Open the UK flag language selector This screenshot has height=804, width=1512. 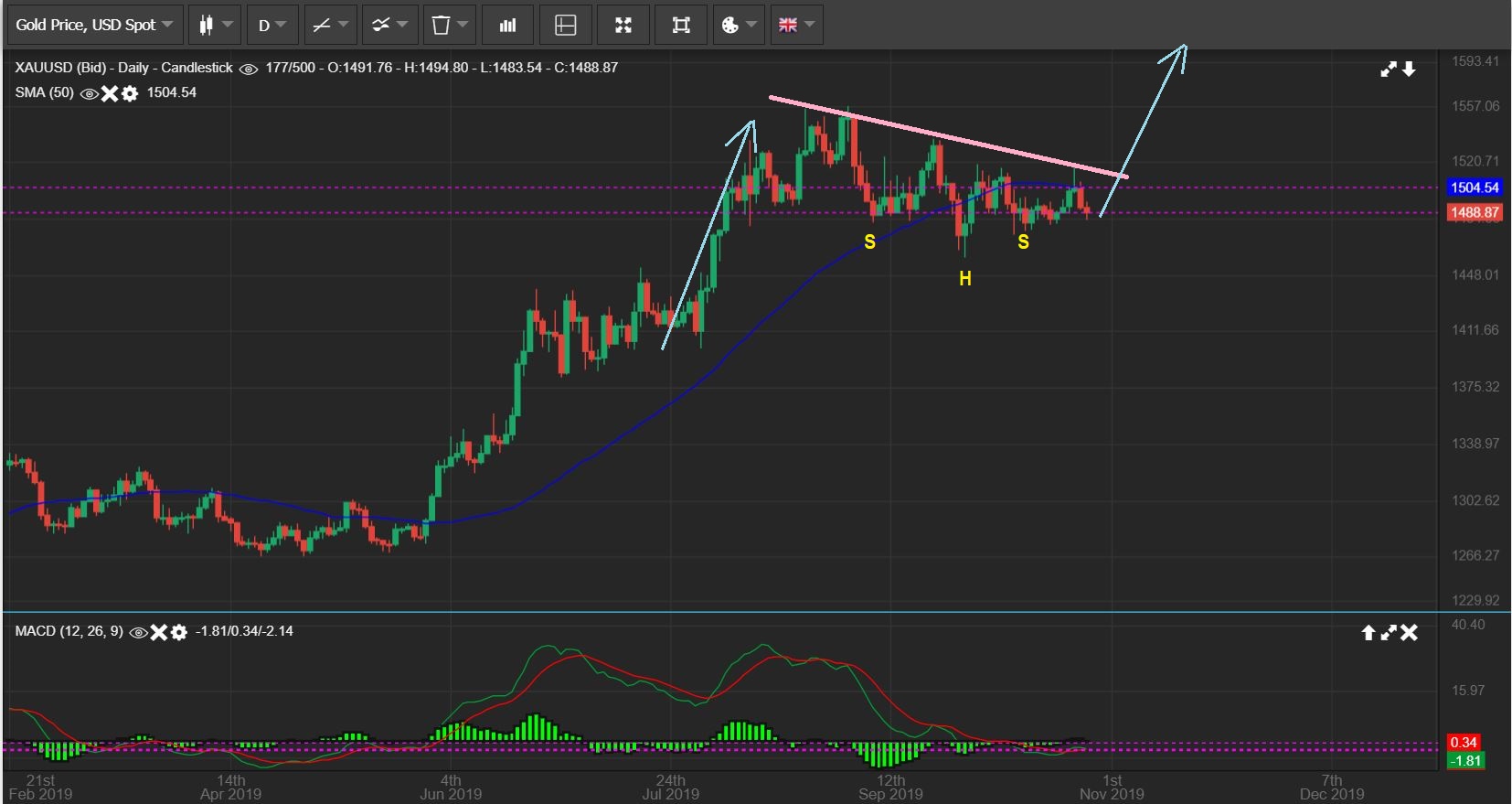pos(796,25)
